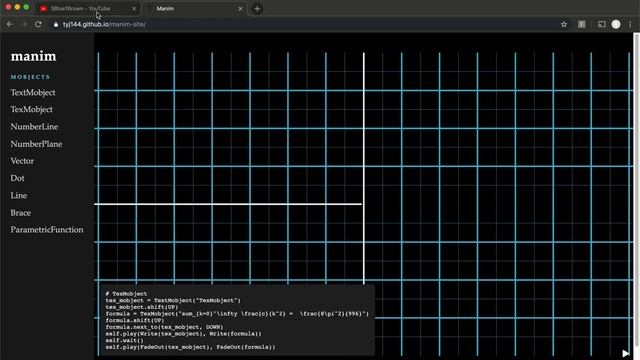Image resolution: width=640 pixels, height=360 pixels.
Task: Reload the manim-site page
Action: [x=38, y=24]
